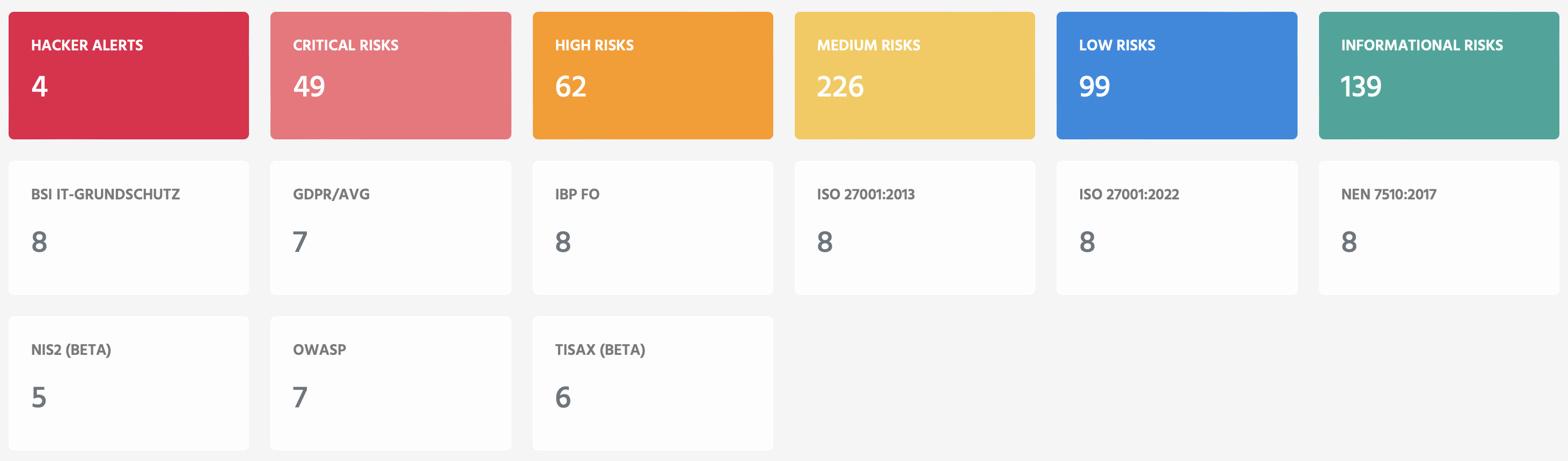Viewport: 1568px width, 461px height.
Task: Click the 49 critical risks count
Action: click(x=309, y=86)
